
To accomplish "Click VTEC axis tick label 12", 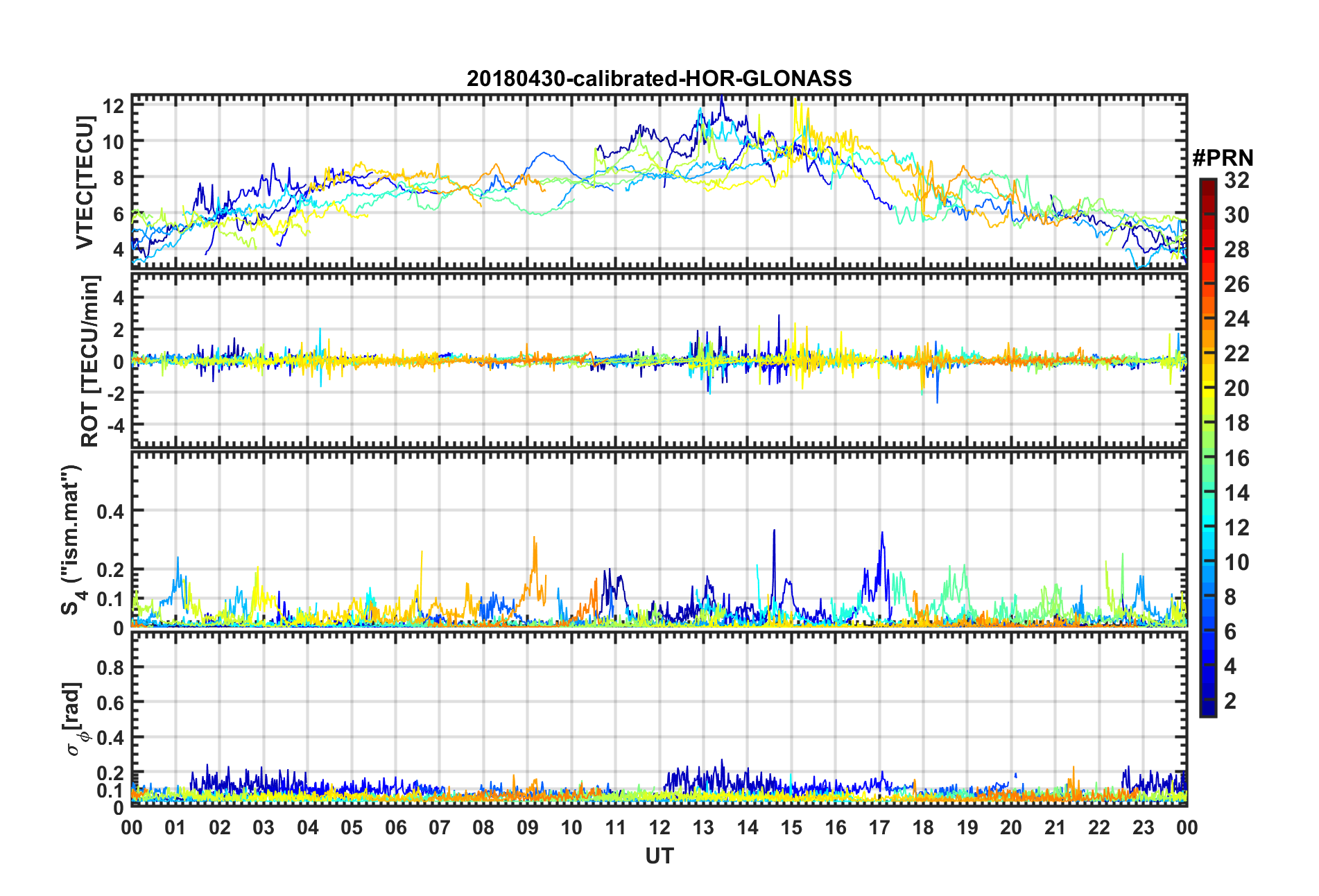I will 114,106.
